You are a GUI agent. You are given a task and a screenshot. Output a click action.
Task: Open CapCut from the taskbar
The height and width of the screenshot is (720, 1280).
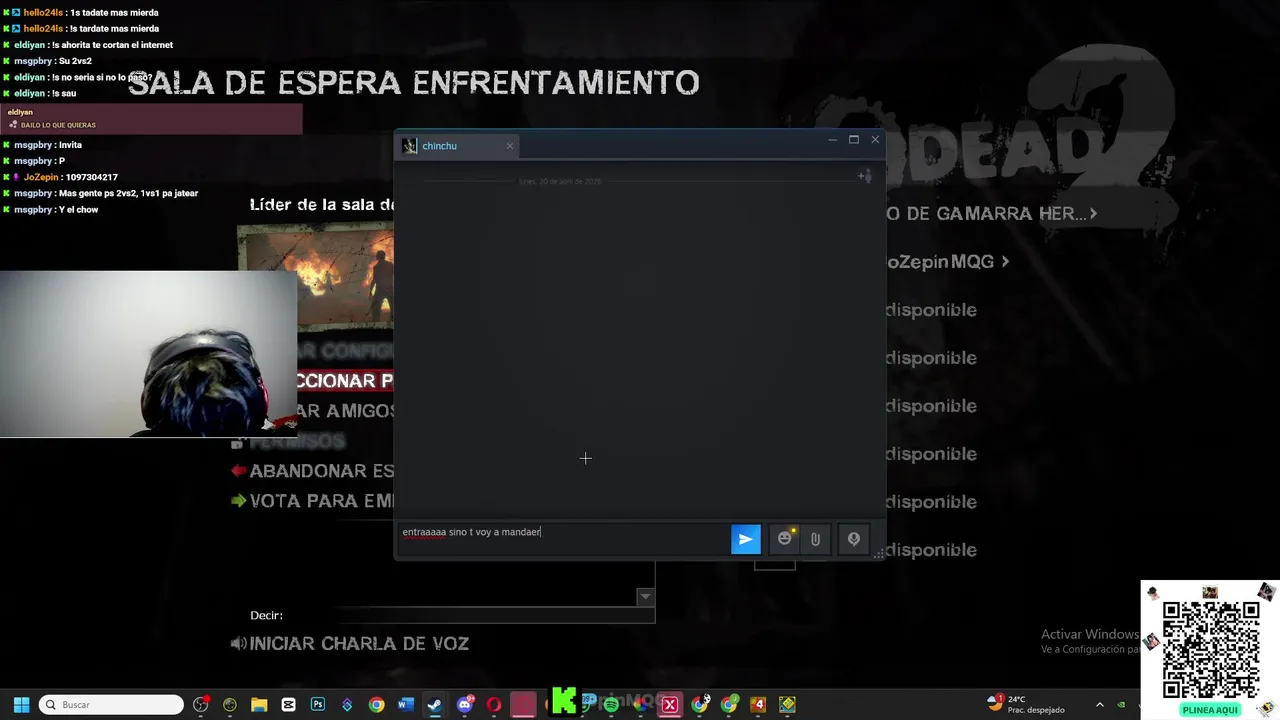289,705
